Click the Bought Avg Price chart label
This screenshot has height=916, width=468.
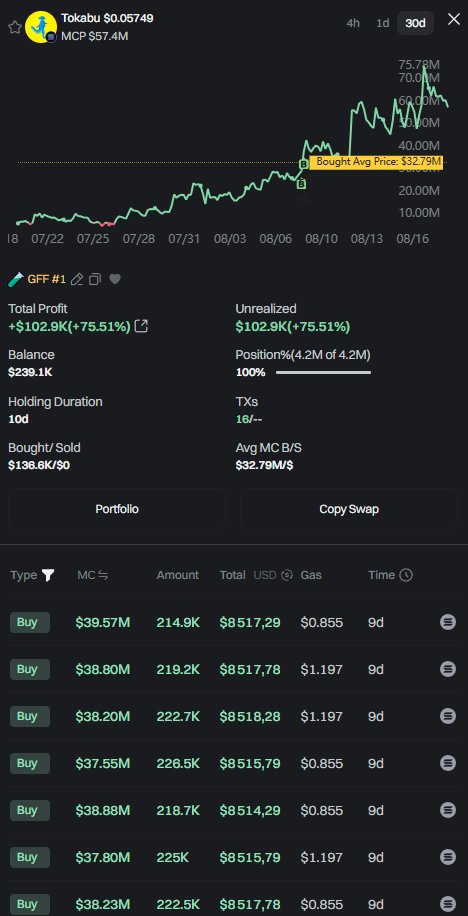(376, 162)
